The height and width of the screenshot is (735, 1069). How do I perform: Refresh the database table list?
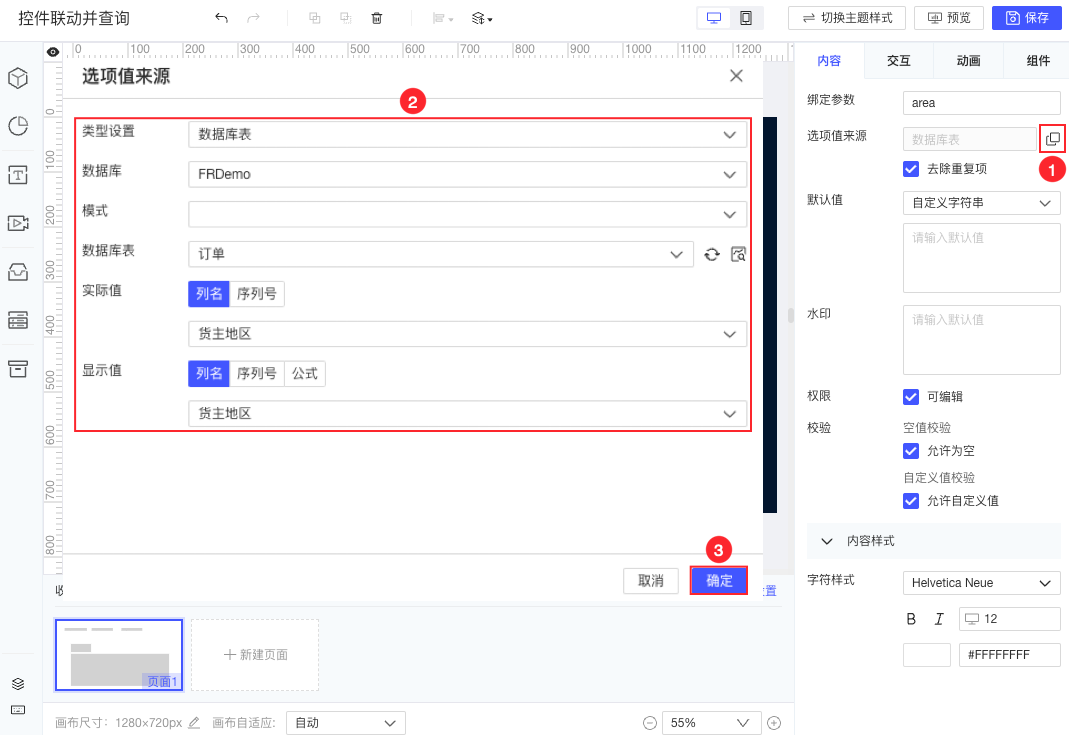coord(712,254)
